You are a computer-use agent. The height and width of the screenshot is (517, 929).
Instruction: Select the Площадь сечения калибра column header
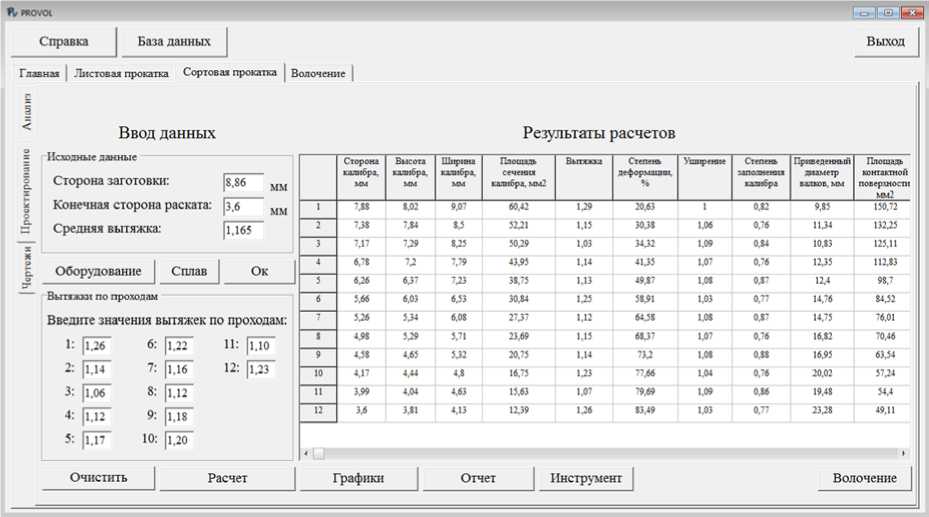pos(518,177)
